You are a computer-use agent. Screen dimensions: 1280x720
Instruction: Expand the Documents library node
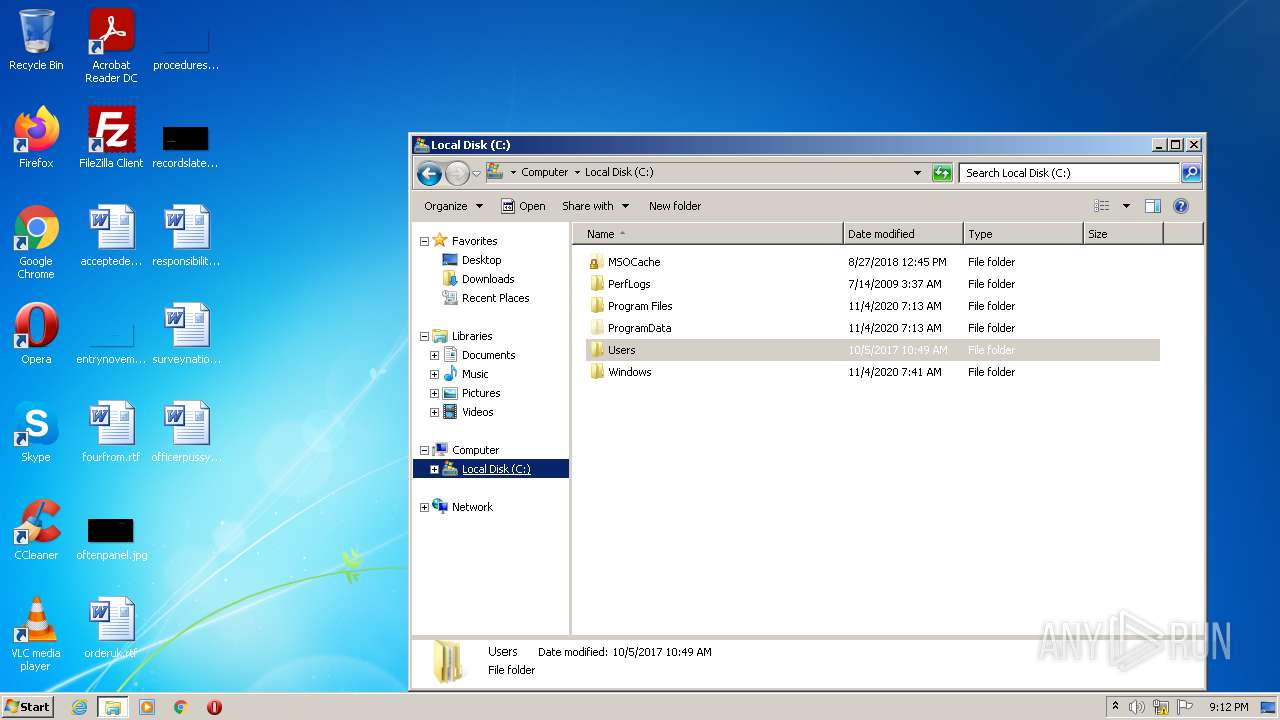434,355
